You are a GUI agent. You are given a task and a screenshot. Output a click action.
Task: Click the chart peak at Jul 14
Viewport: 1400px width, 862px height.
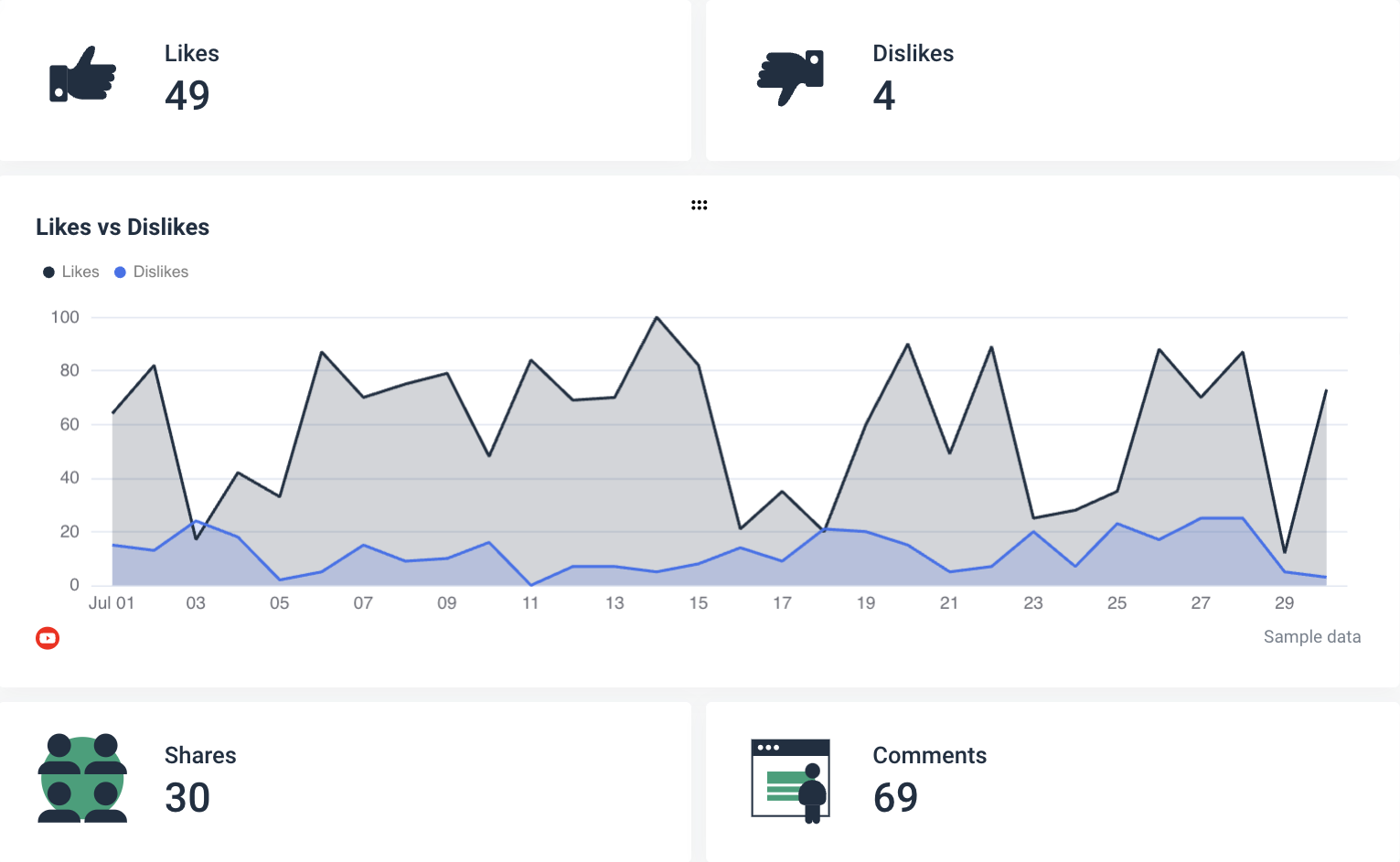pos(657,317)
